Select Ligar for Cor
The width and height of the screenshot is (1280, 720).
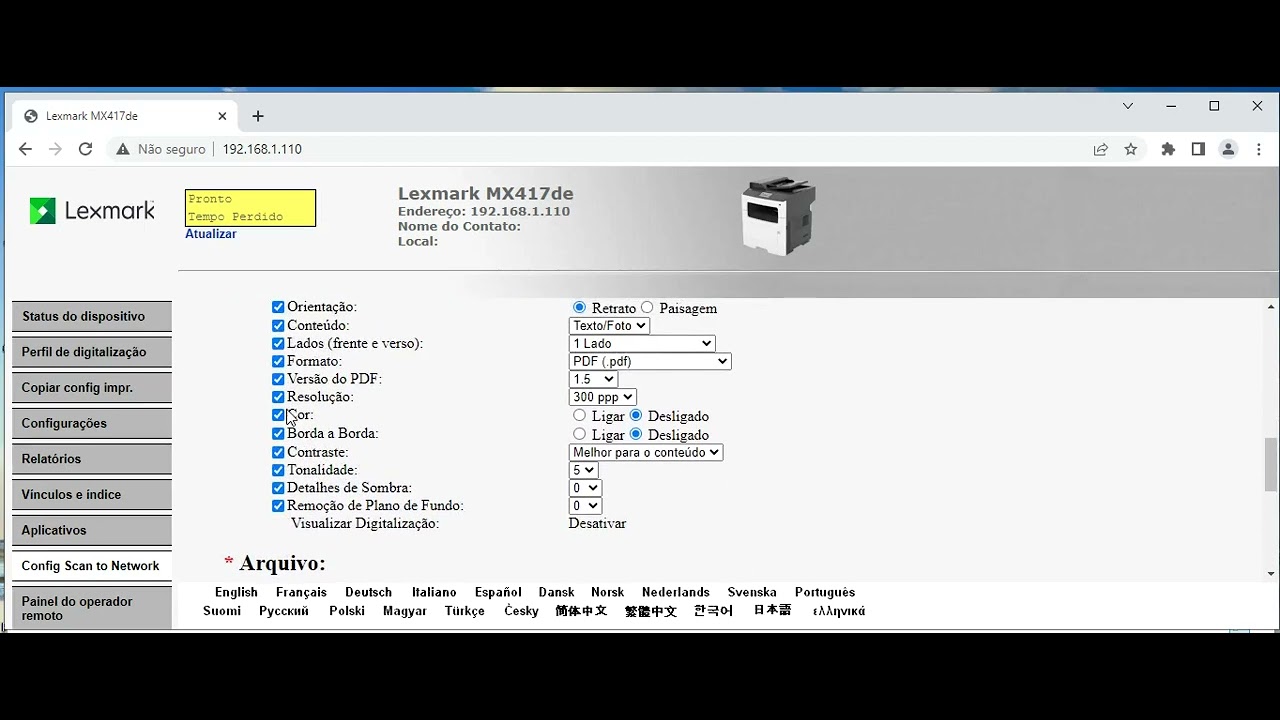tap(579, 415)
